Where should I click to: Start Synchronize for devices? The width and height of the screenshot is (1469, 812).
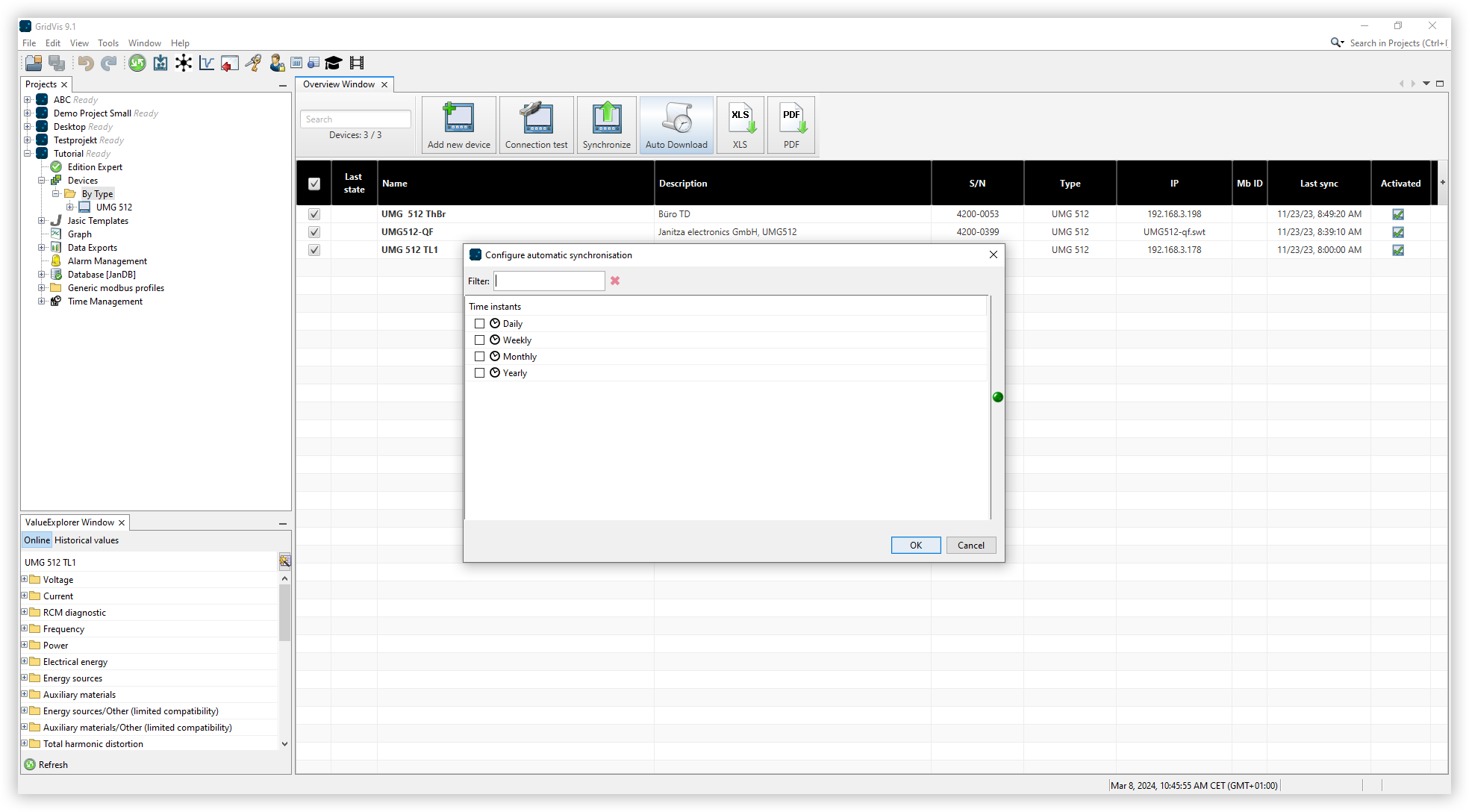coord(606,125)
